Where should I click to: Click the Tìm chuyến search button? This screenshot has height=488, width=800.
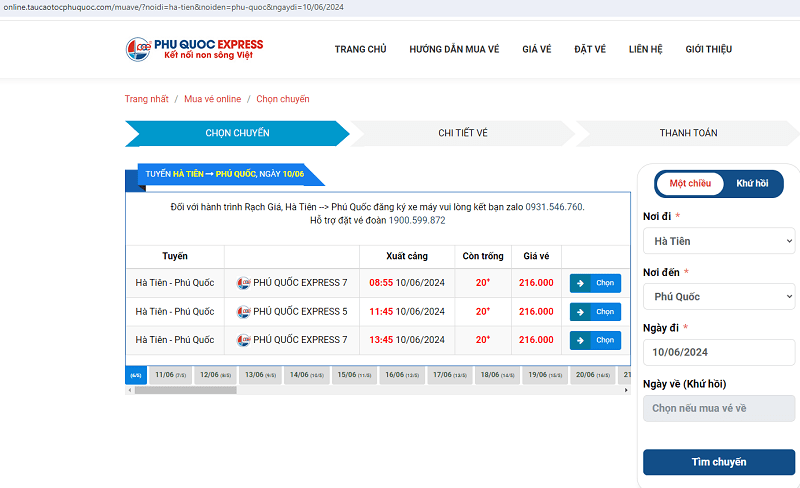click(718, 462)
